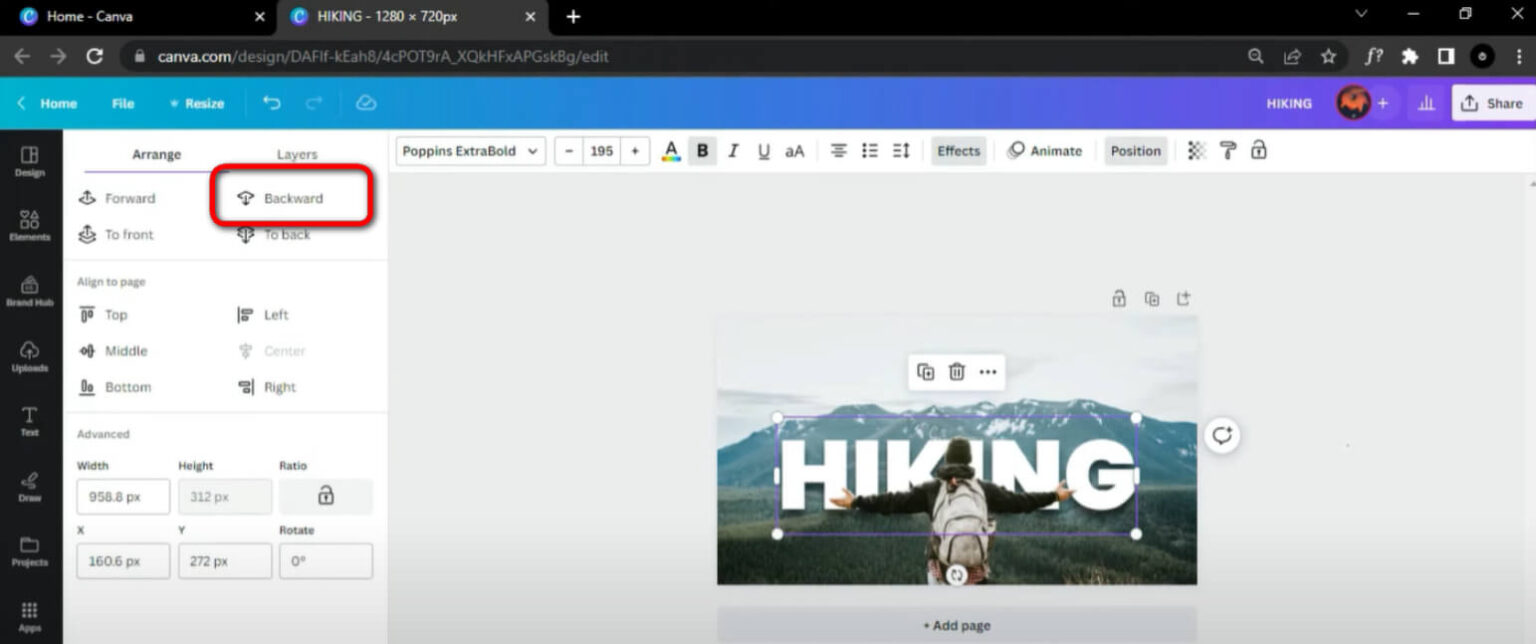Click the font size field 195

tap(601, 151)
